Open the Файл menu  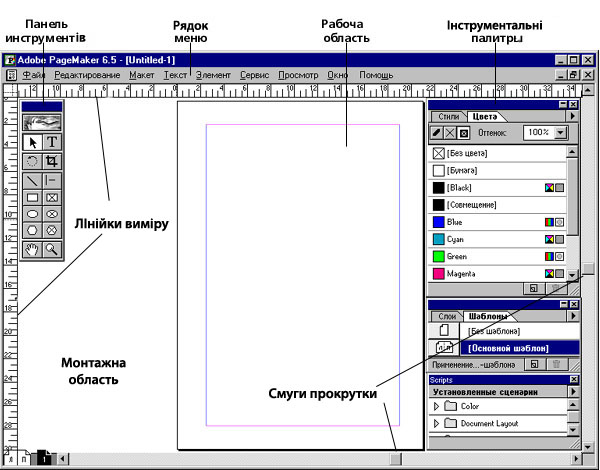pos(34,75)
